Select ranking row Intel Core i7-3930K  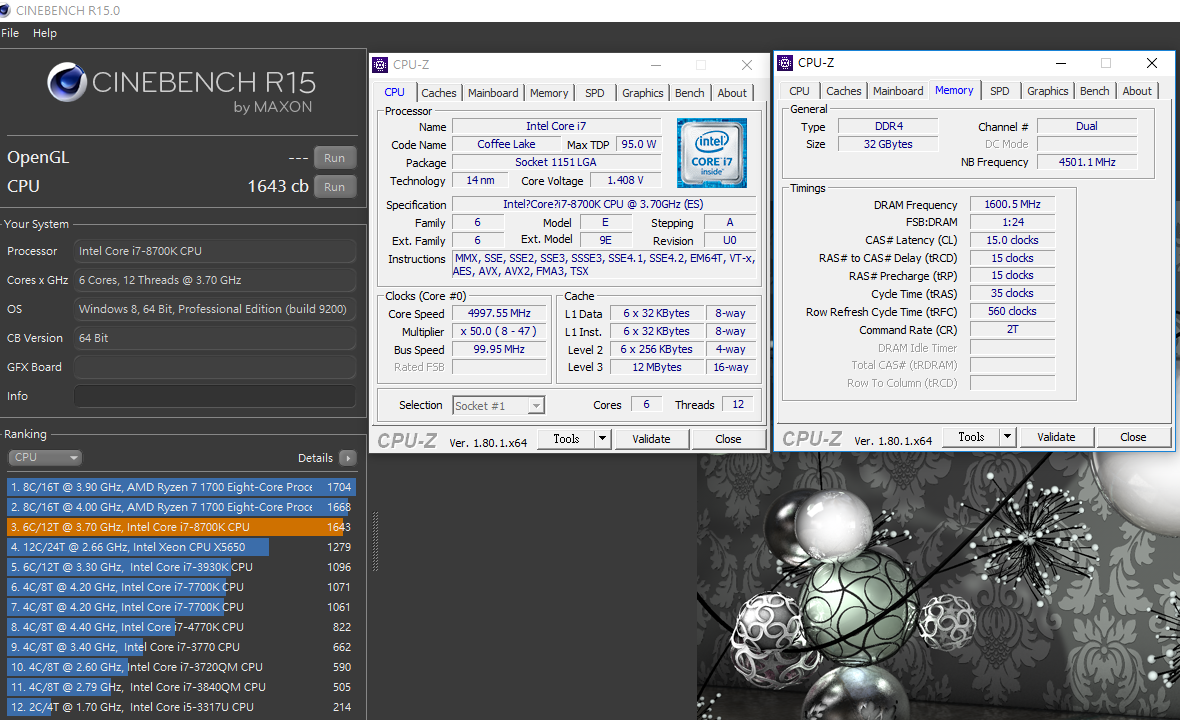pyautogui.click(x=181, y=567)
